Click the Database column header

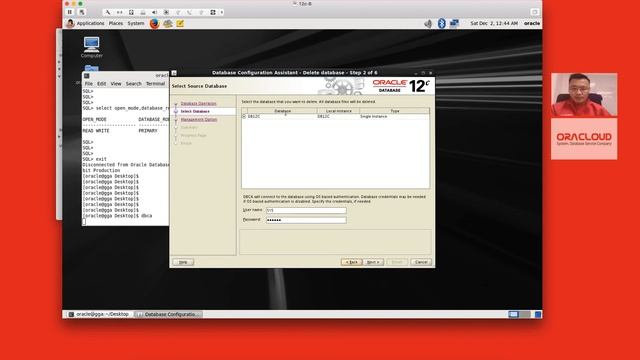click(x=282, y=111)
